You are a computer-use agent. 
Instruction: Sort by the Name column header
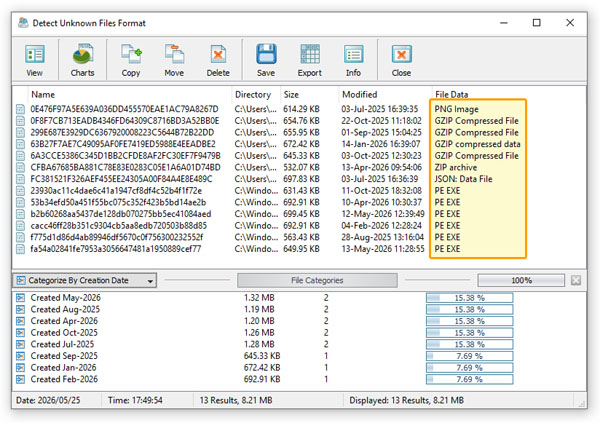pos(43,95)
